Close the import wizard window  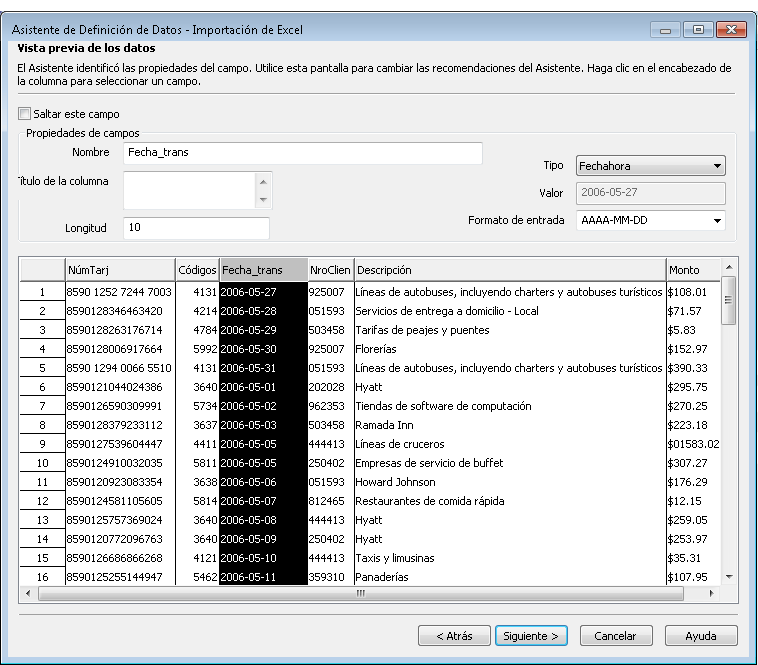point(732,30)
